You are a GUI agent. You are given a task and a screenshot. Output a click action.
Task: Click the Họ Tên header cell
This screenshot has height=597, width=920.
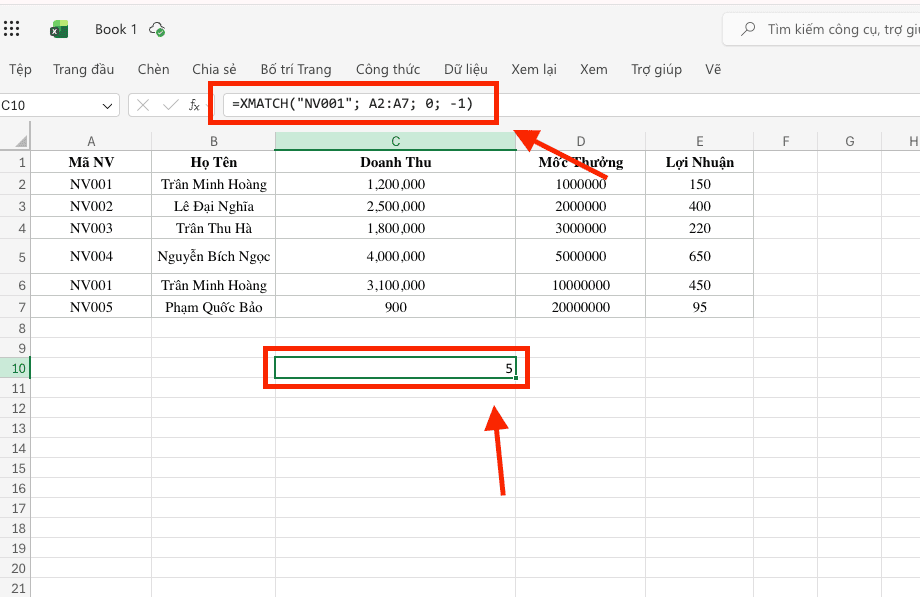(x=214, y=162)
